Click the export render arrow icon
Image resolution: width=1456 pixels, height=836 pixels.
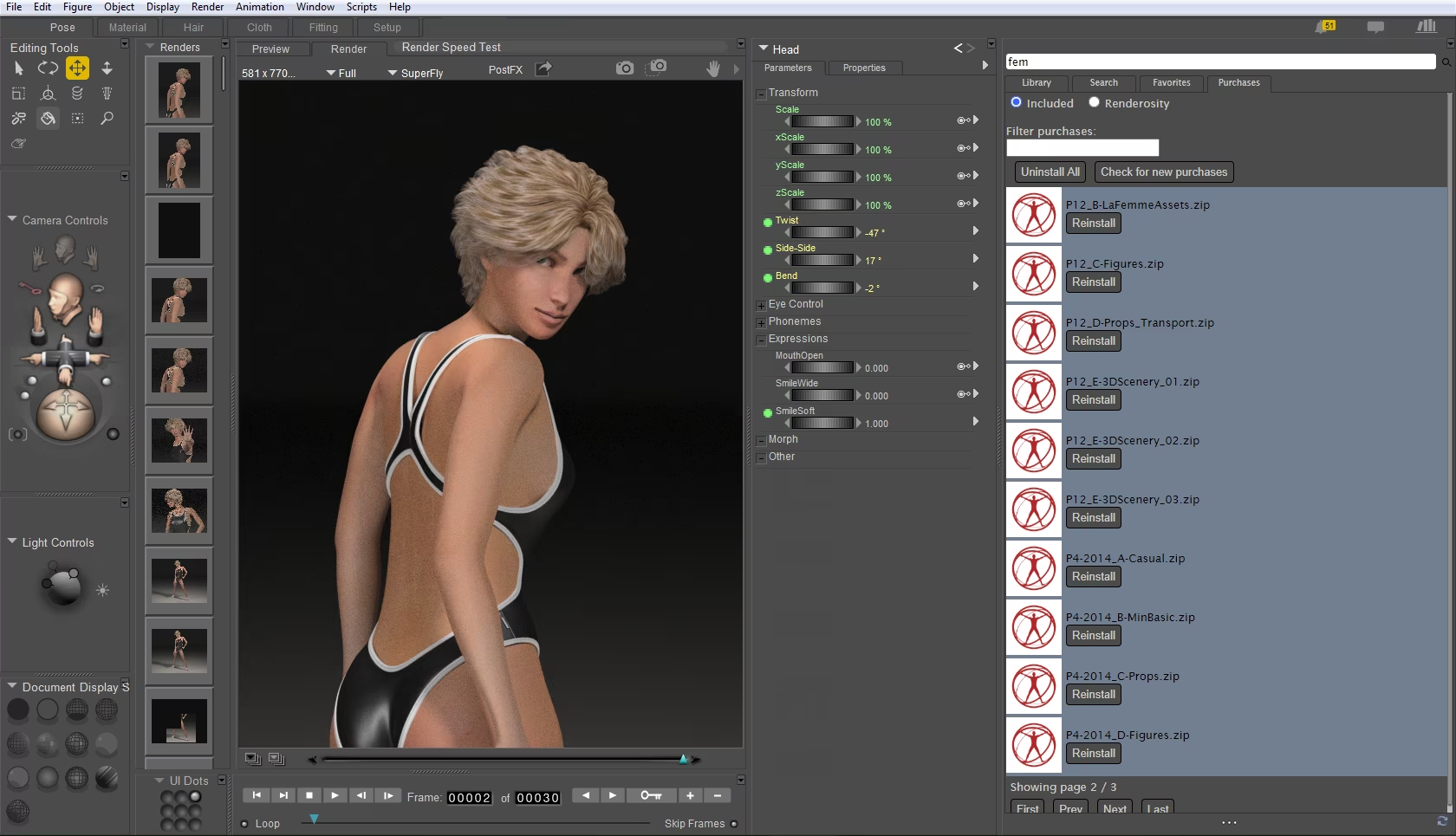(x=543, y=68)
